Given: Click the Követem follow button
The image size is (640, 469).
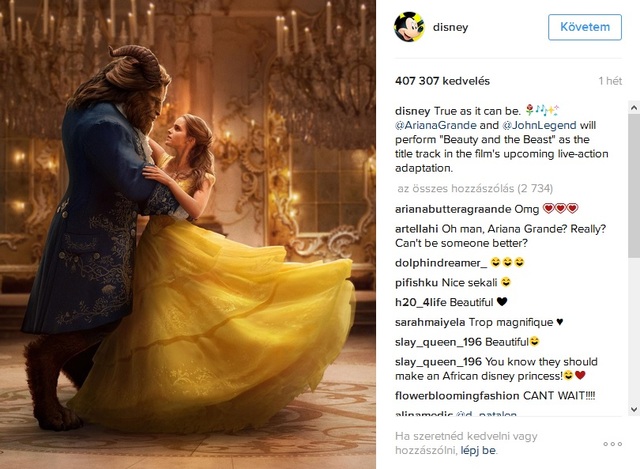Looking at the screenshot, I should click(x=584, y=27).
